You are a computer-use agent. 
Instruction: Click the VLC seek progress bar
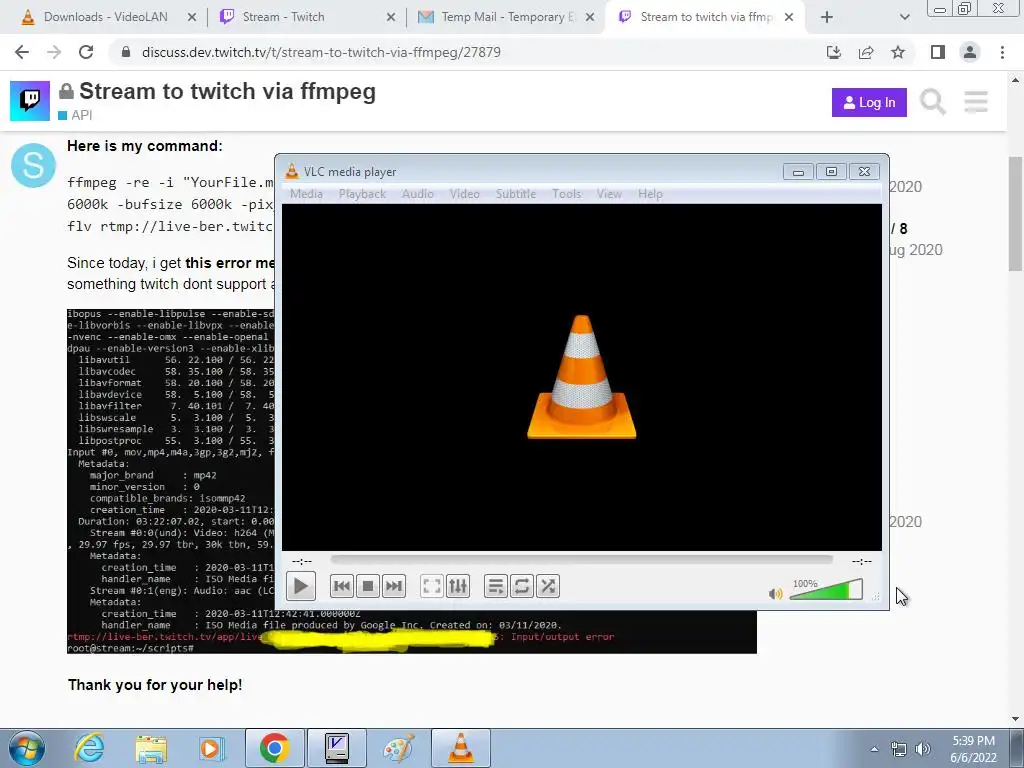pyautogui.click(x=581, y=560)
